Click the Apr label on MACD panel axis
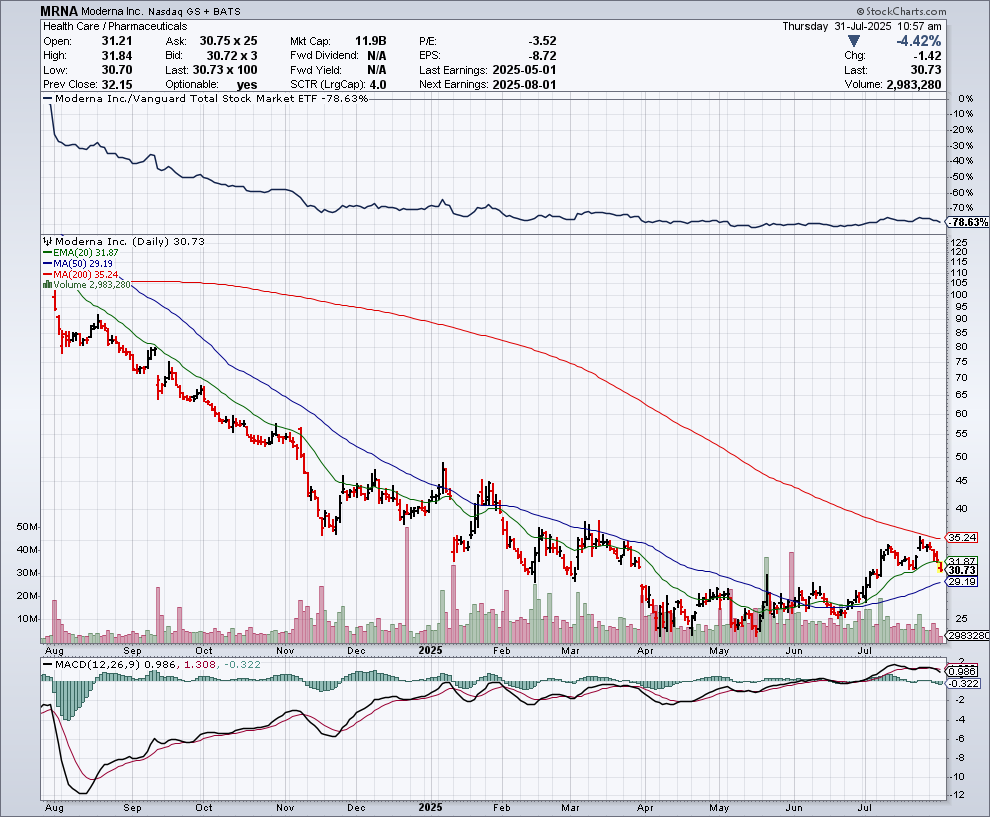The width and height of the screenshot is (990, 817). coord(645,808)
